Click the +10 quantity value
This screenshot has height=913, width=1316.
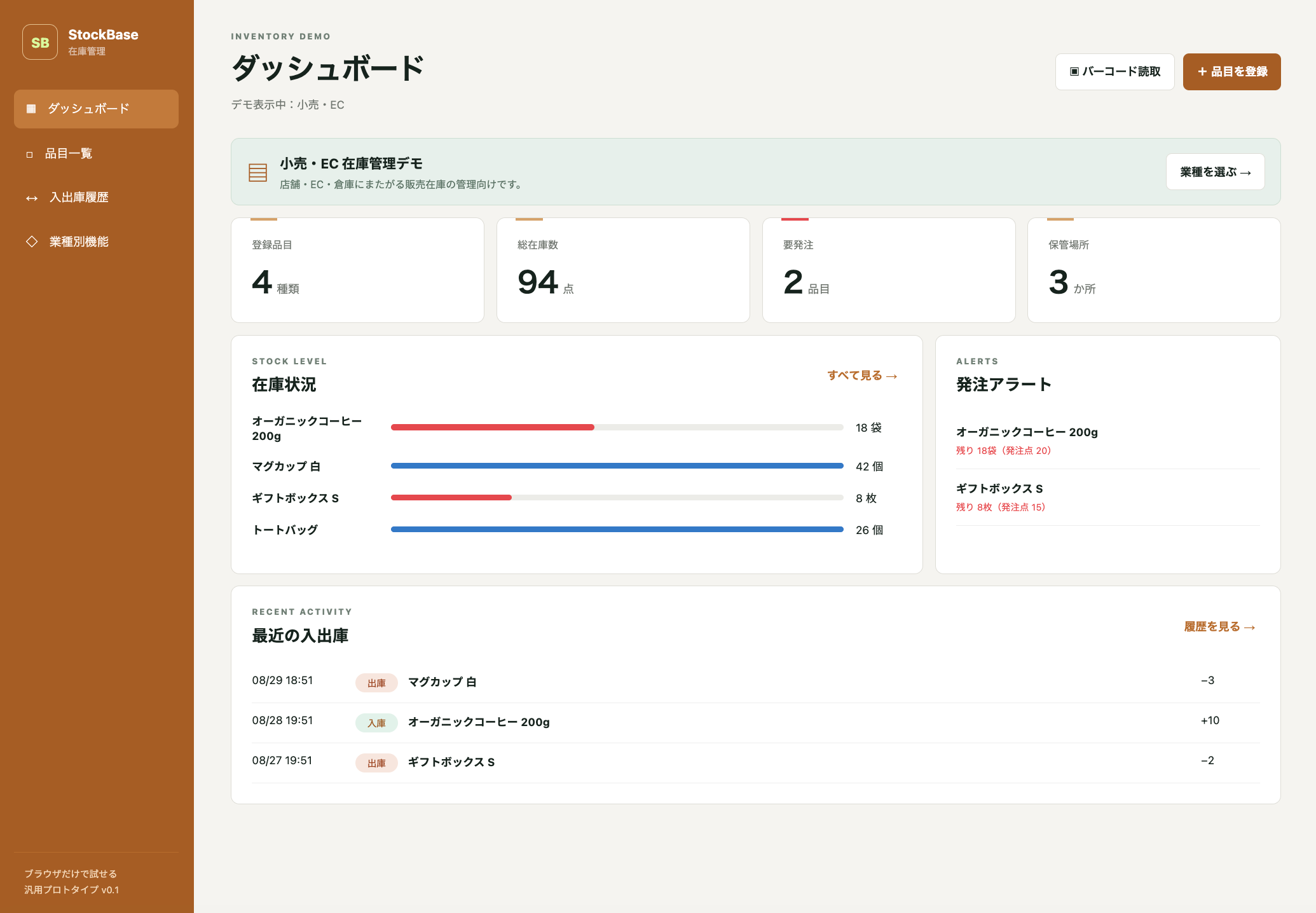1210,720
